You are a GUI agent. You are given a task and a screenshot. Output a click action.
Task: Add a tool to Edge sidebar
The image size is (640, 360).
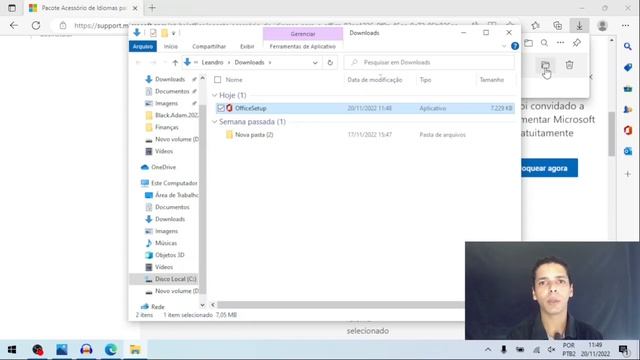pos(628,174)
